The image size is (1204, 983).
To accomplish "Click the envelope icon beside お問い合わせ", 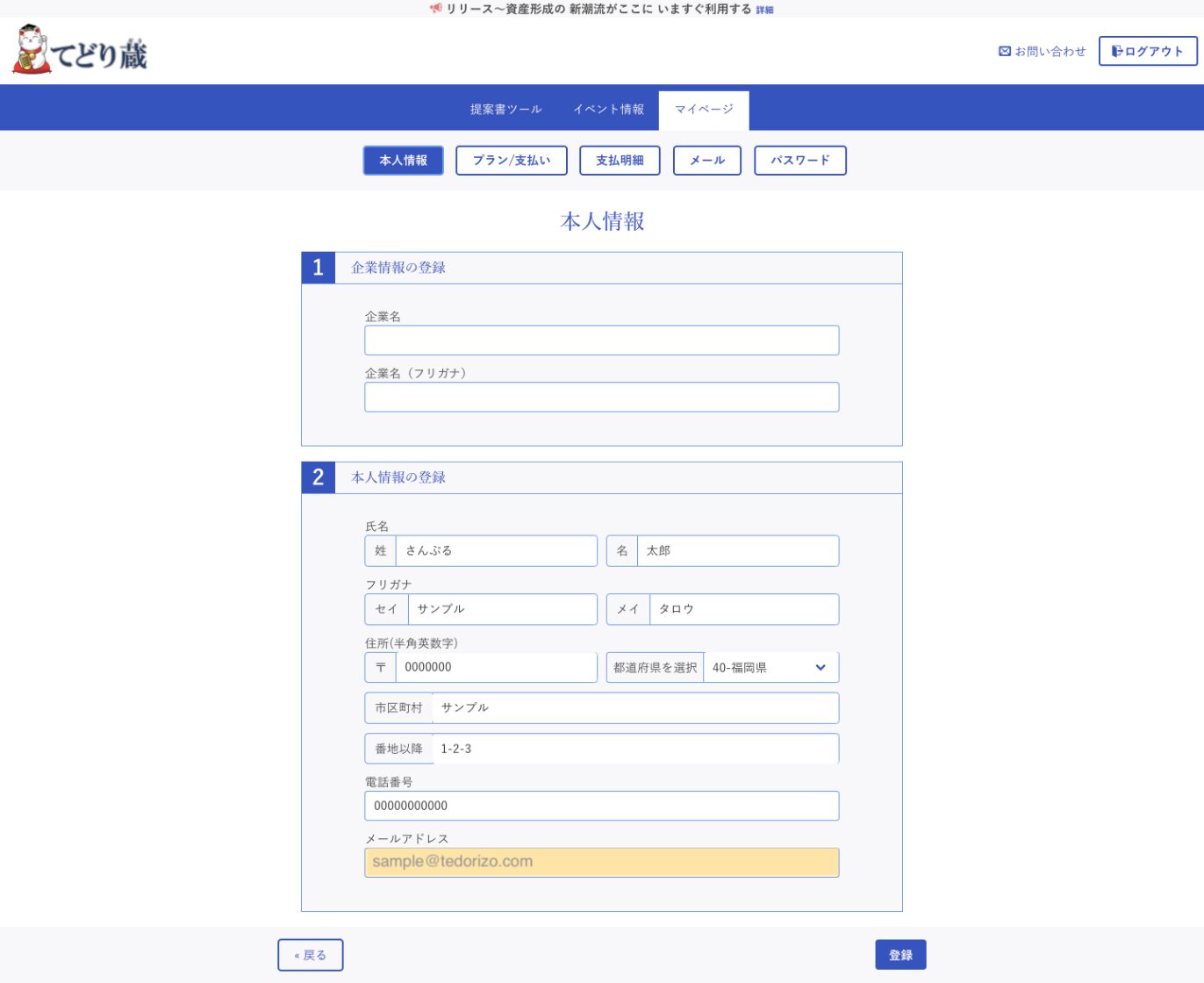I will tap(1004, 52).
